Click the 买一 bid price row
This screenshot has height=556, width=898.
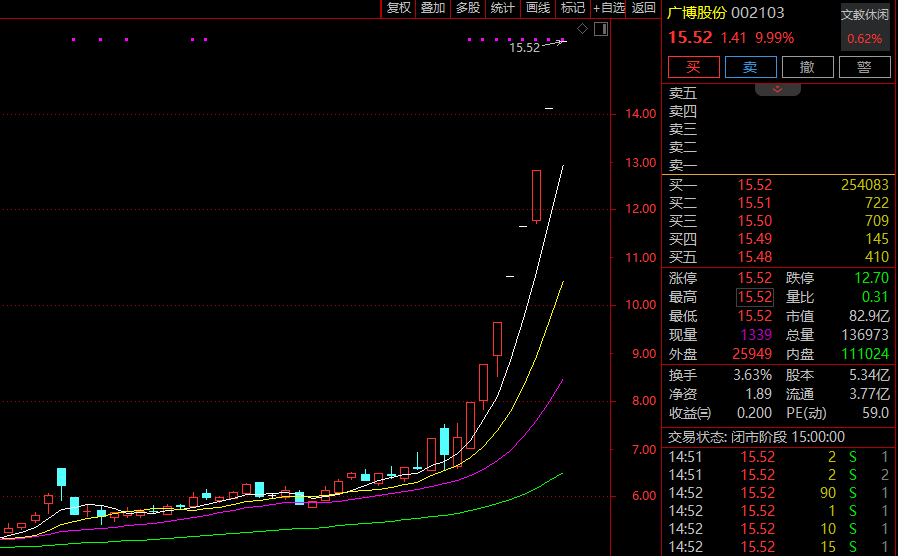point(778,185)
